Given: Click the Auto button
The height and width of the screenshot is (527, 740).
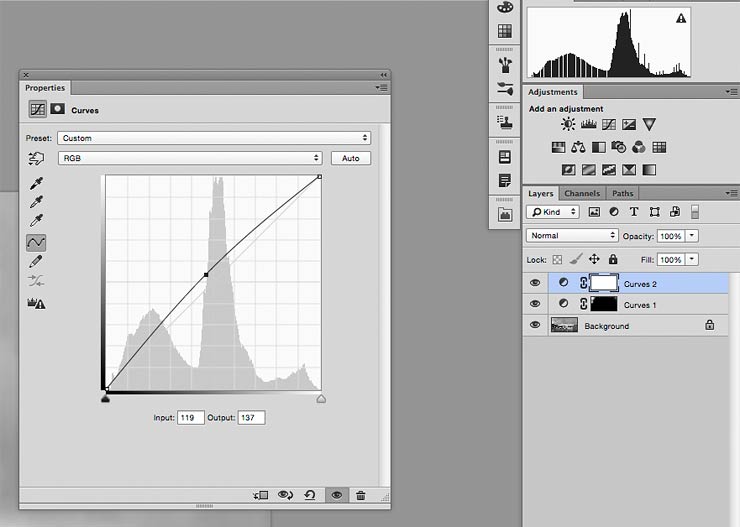Looking at the screenshot, I should click(x=351, y=158).
